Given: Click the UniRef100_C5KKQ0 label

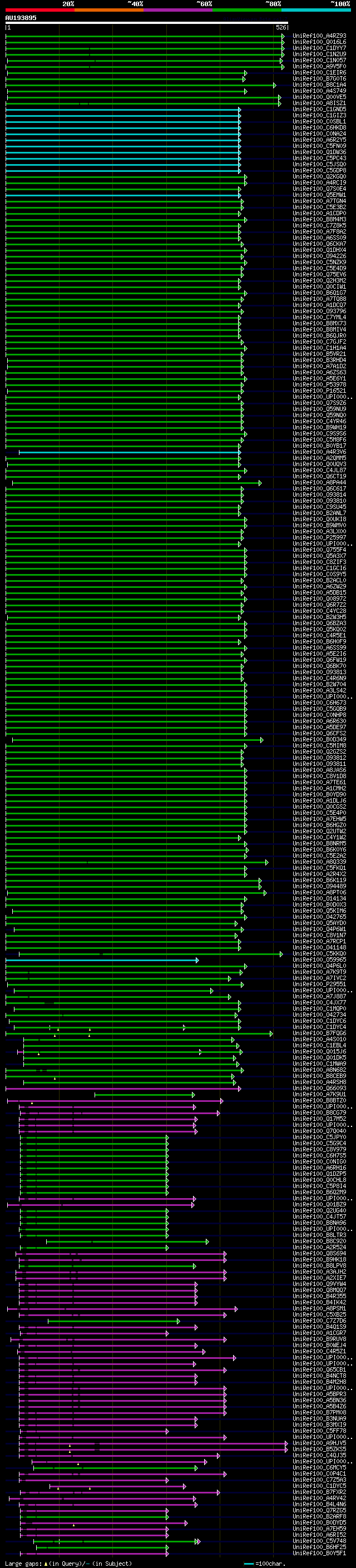Looking at the screenshot, I should pos(319,954).
